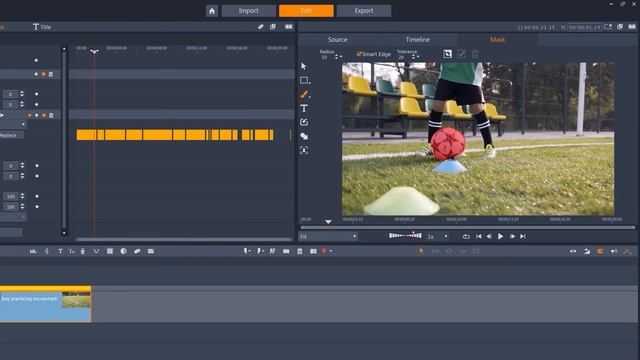This screenshot has width=640, height=360.
Task: Select the text mask tool
Action: click(x=304, y=108)
